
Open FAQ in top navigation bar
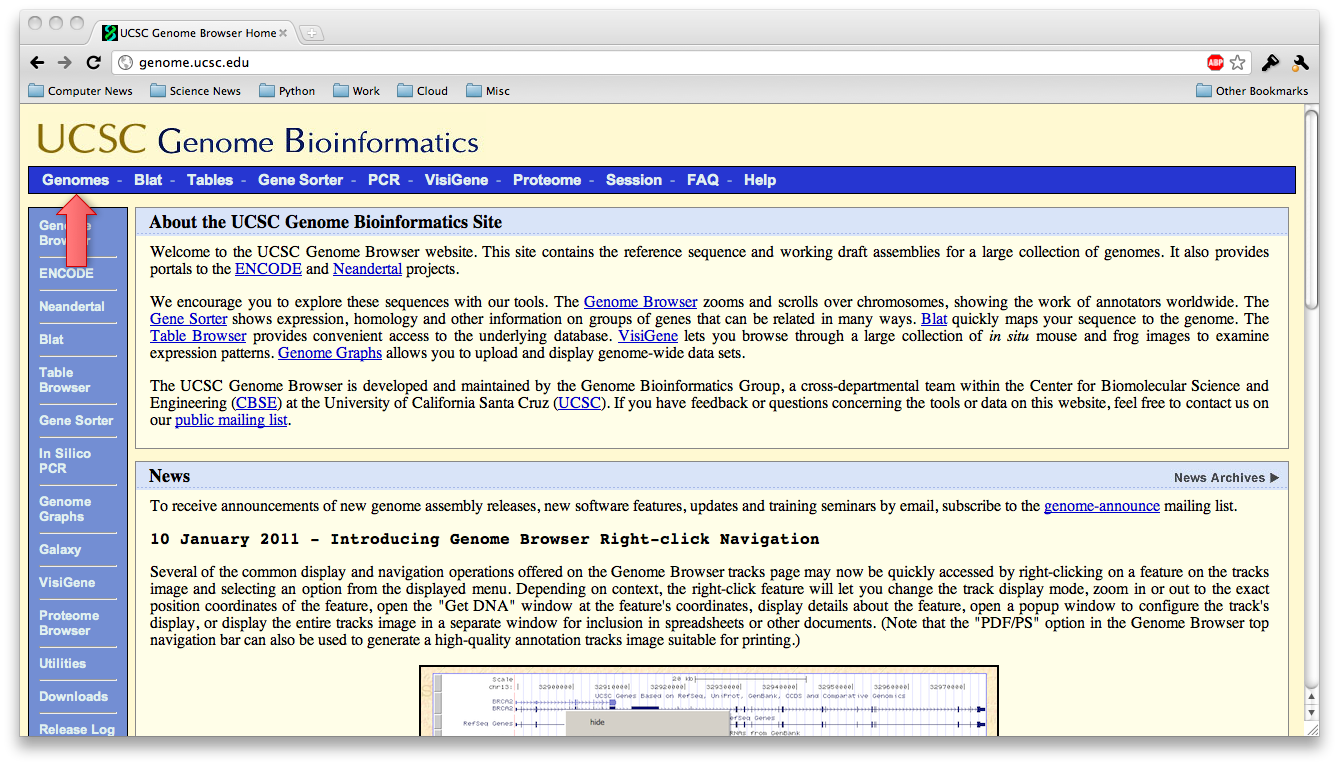[703, 180]
